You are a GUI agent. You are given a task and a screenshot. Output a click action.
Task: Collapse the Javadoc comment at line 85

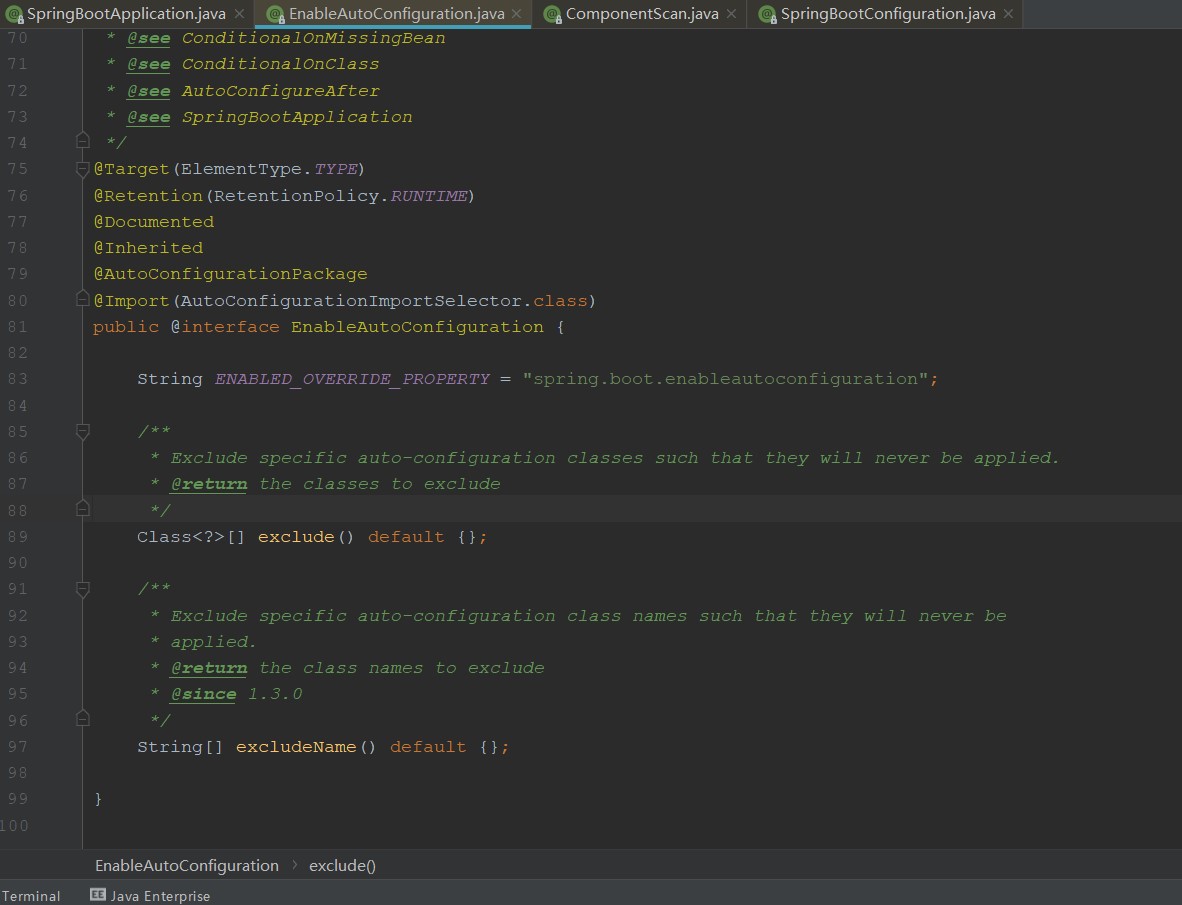83,431
